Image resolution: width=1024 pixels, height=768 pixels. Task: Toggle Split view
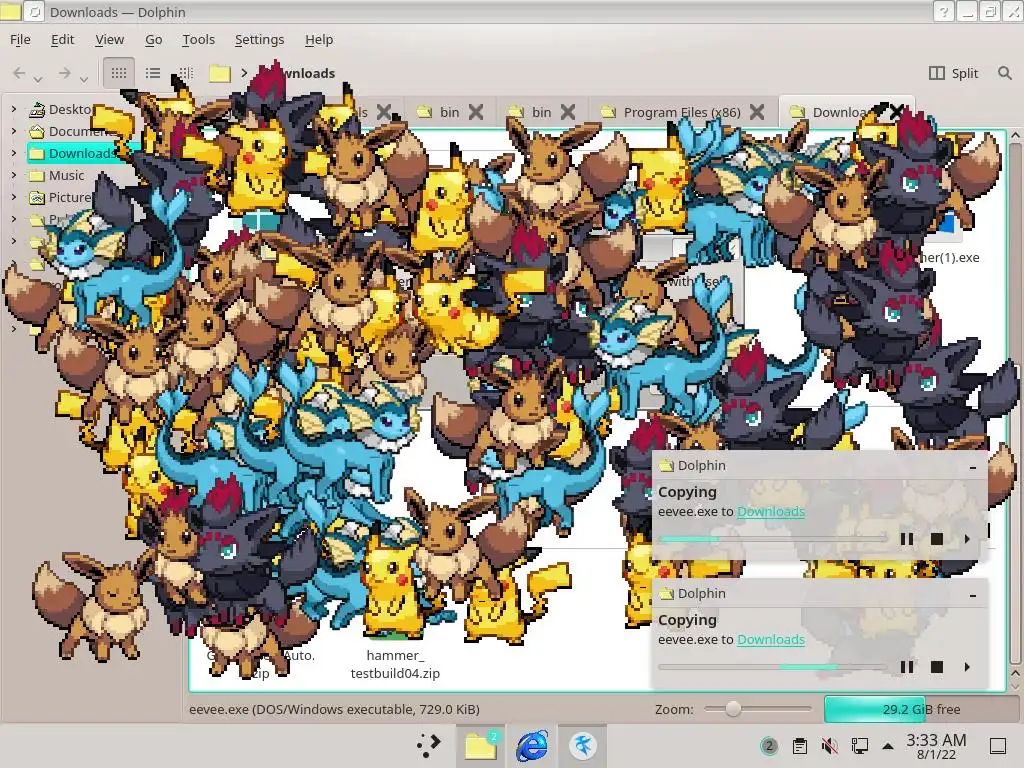[x=953, y=72]
